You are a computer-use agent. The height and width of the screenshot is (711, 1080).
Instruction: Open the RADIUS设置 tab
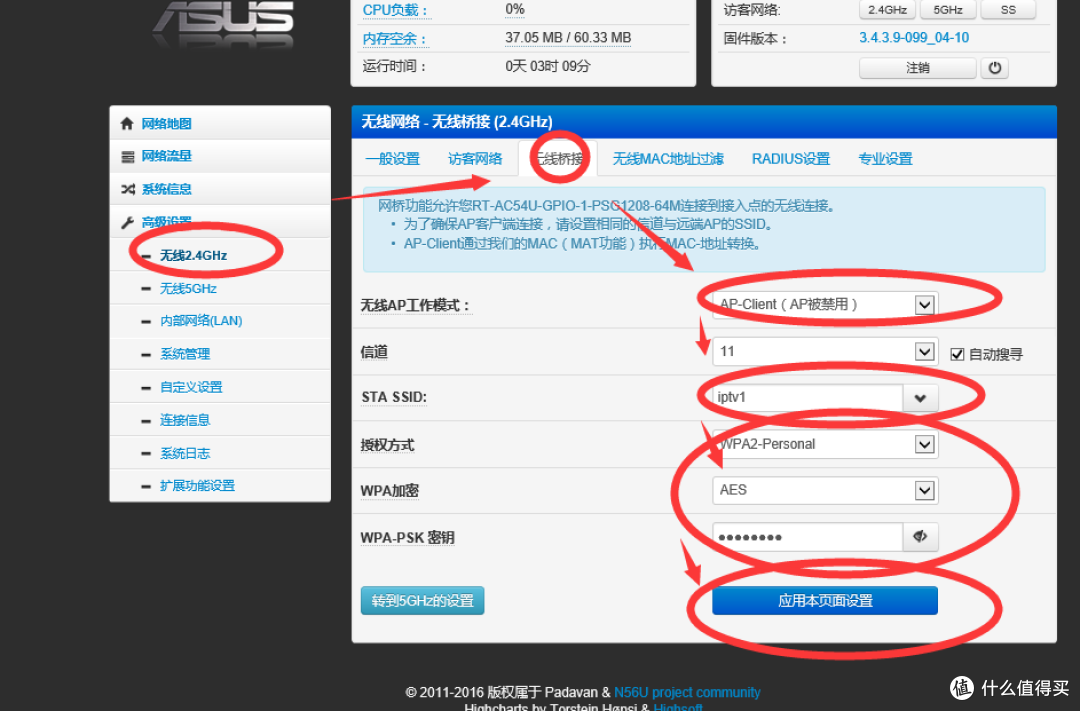click(791, 159)
